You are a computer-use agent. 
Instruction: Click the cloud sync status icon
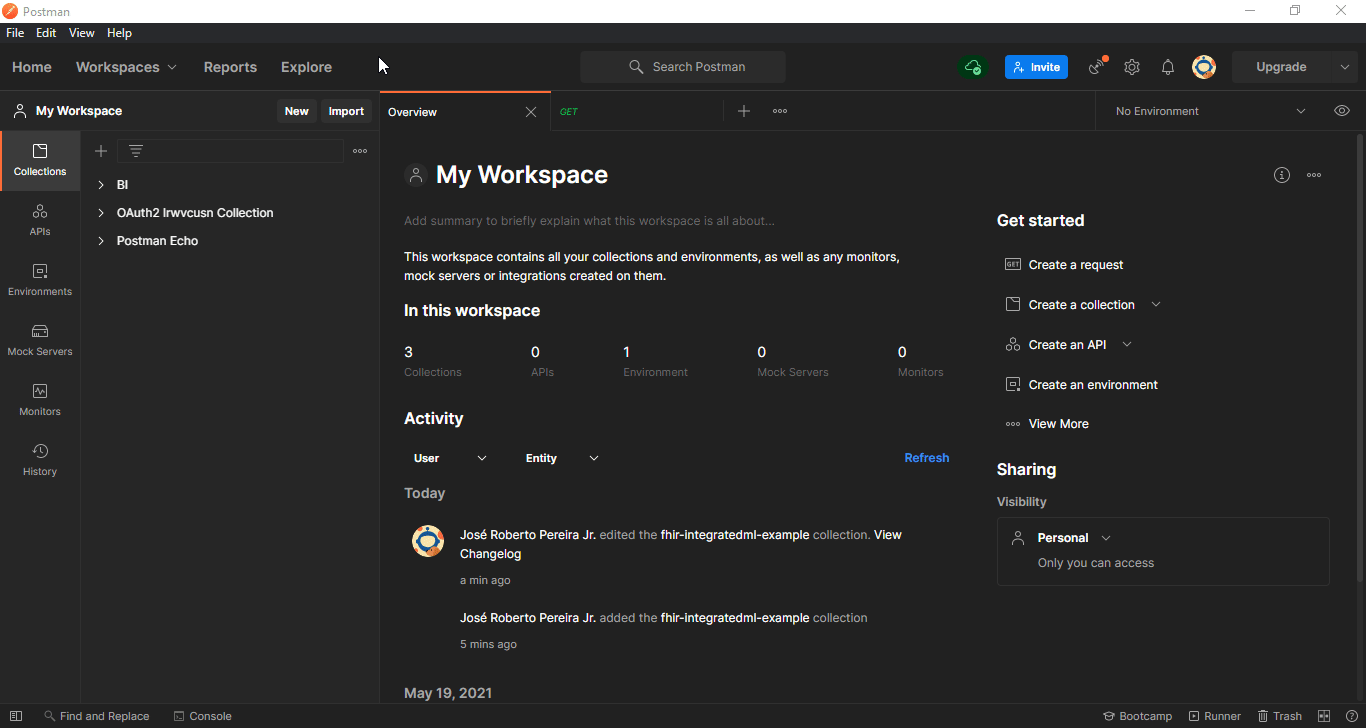coord(973,67)
